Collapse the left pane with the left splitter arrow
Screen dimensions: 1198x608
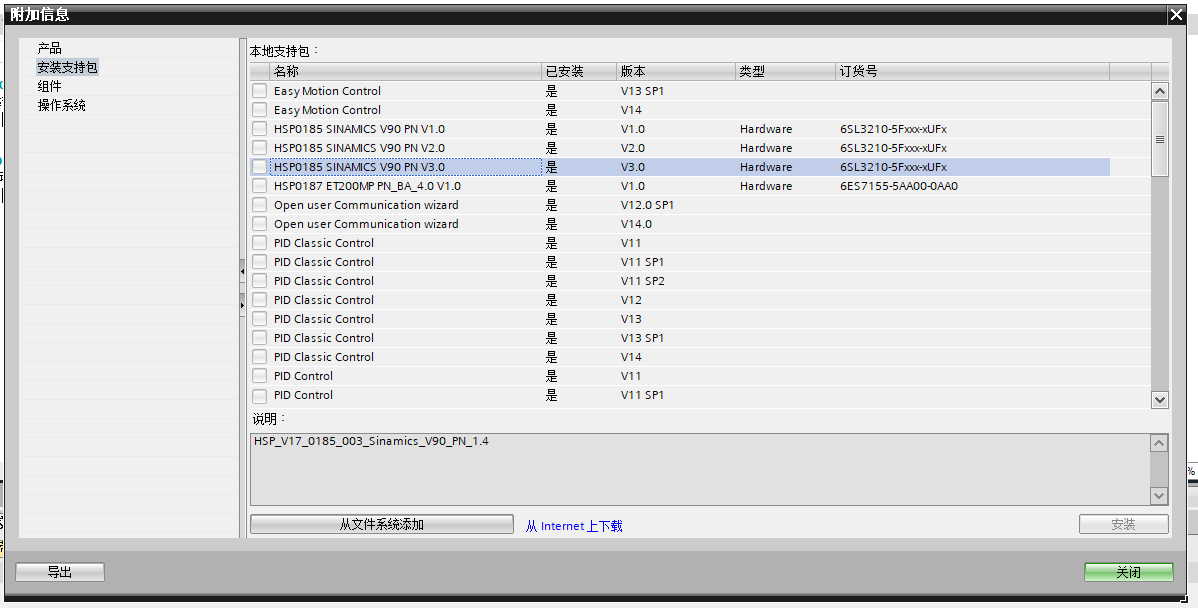click(x=243, y=270)
